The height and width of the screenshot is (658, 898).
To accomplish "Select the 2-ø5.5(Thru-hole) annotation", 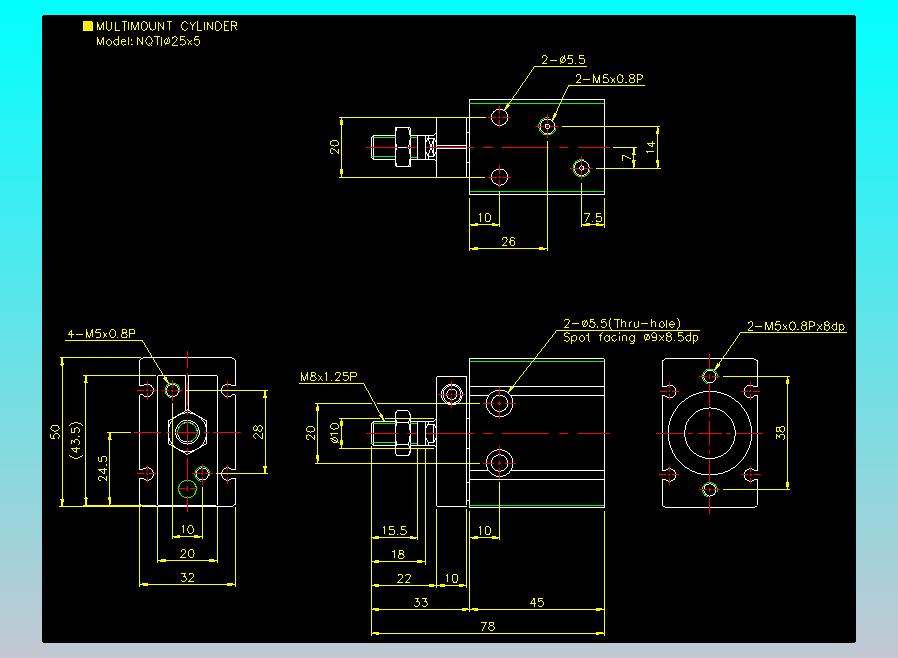I will tap(622, 324).
